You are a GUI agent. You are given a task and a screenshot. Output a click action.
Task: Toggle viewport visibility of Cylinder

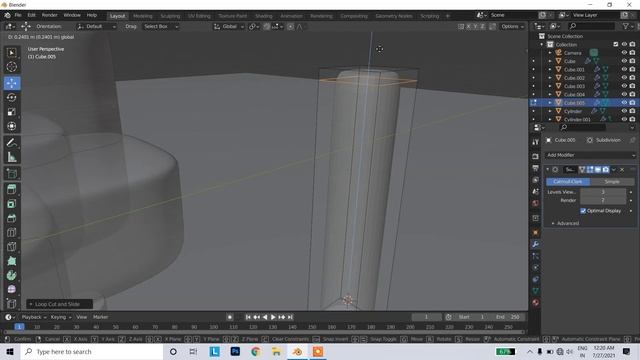[x=624, y=111]
